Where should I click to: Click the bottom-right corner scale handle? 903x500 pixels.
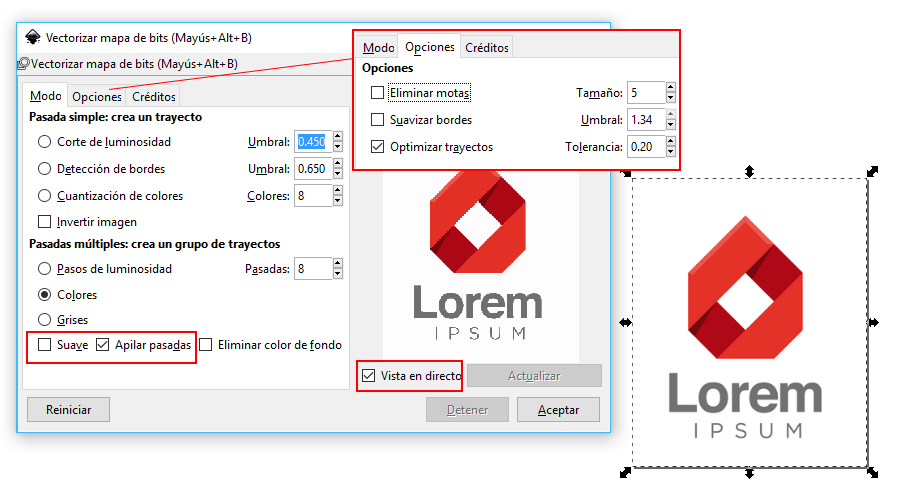click(x=872, y=472)
